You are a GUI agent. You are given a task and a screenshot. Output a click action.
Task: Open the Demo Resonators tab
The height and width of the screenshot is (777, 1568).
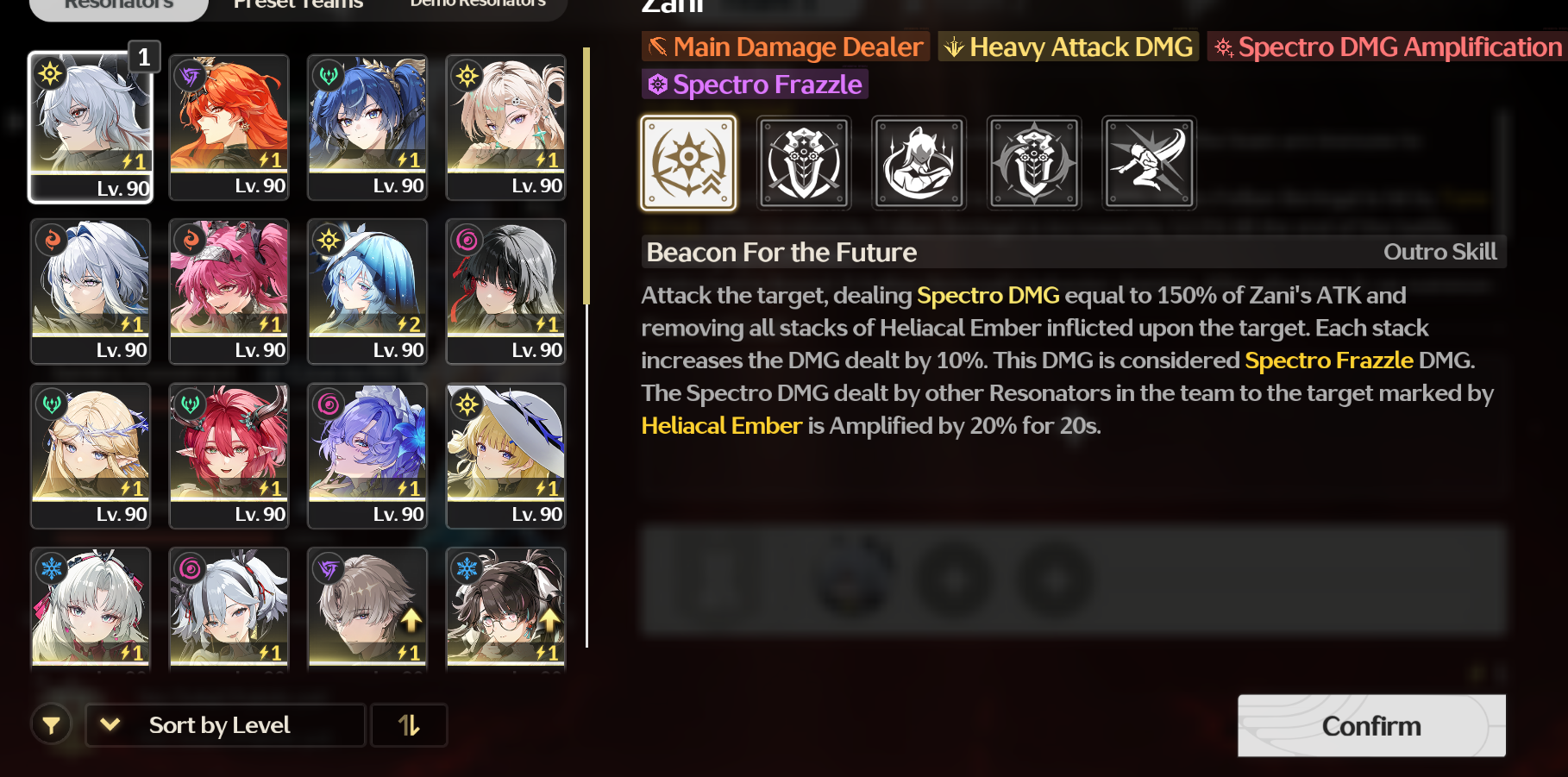(478, 3)
